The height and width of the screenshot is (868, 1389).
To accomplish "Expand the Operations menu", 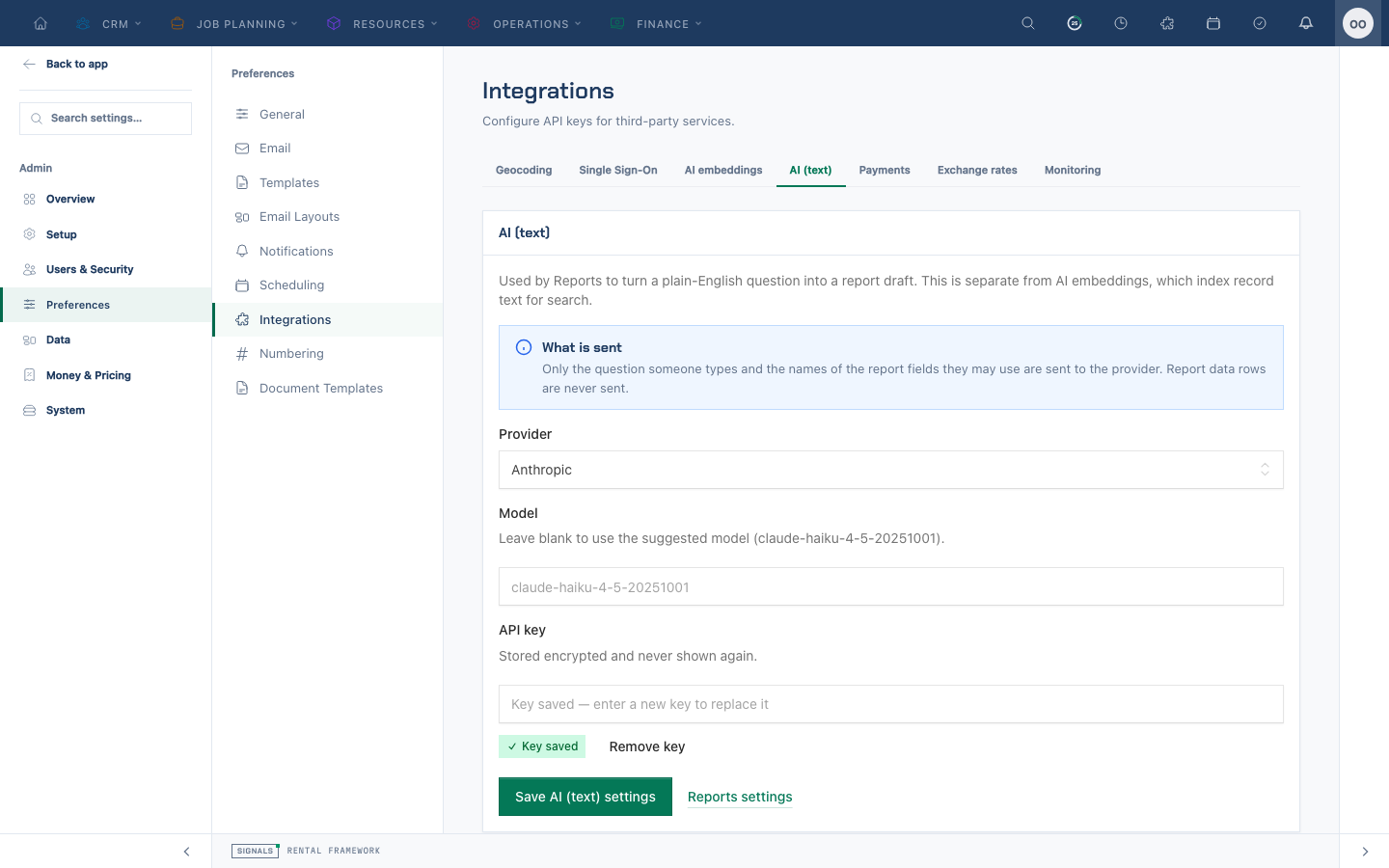I will [x=524, y=23].
